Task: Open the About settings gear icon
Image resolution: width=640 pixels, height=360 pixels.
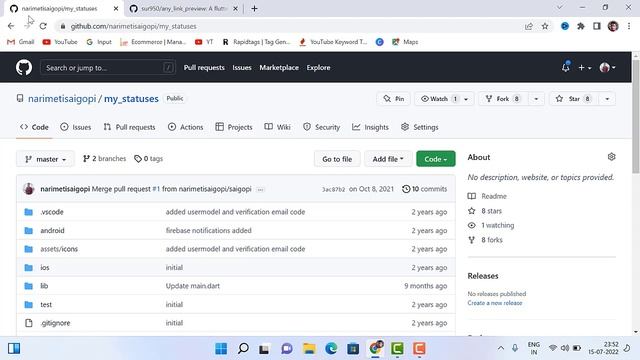Action: [611, 157]
